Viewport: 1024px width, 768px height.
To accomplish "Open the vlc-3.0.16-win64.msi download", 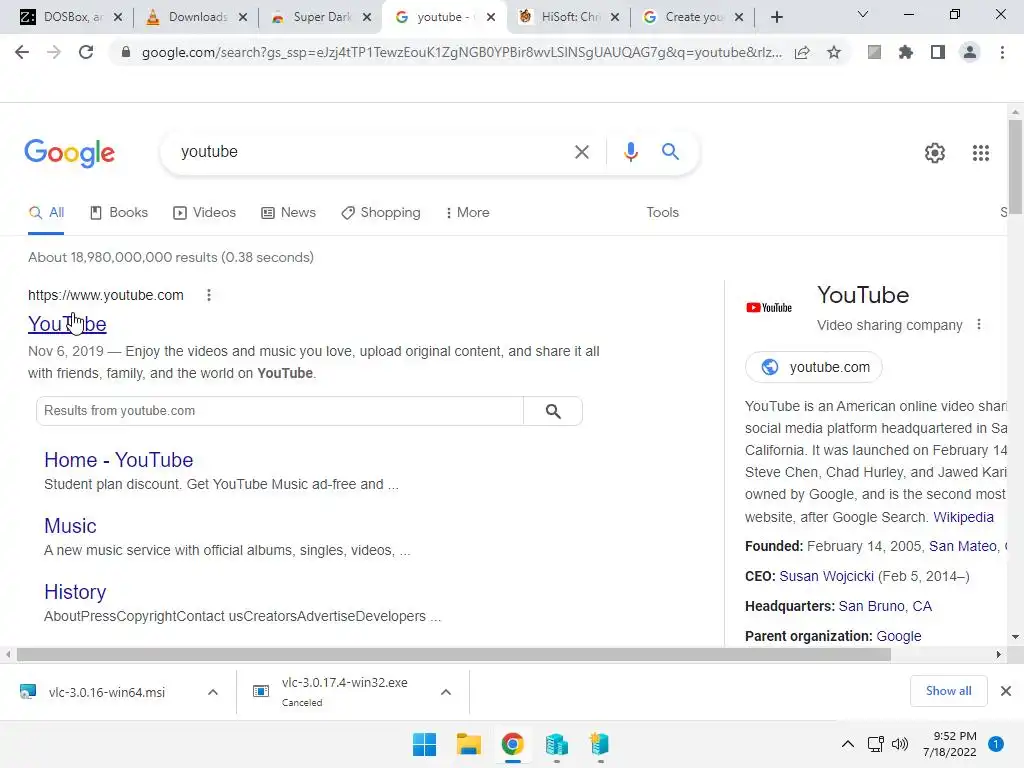I will (106, 692).
